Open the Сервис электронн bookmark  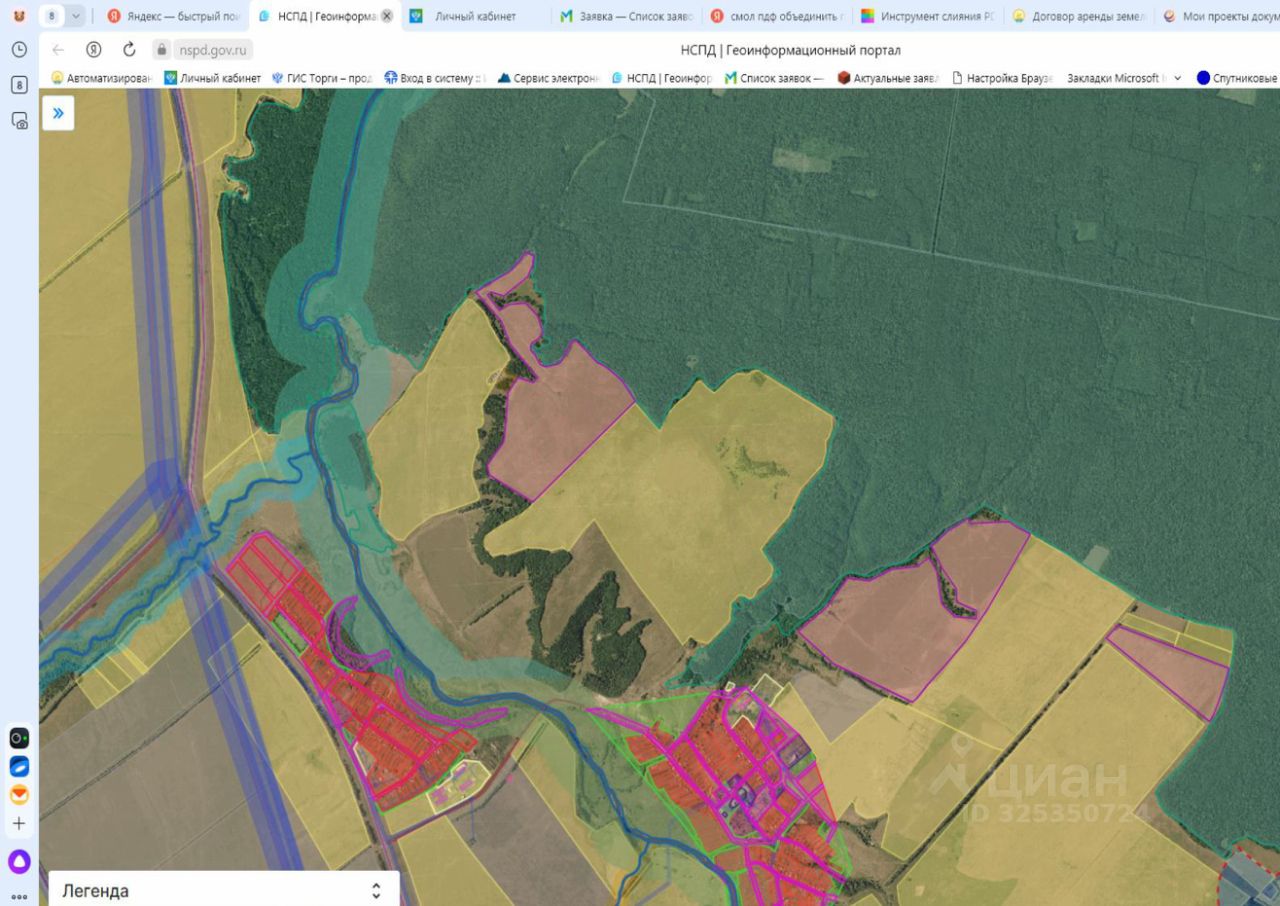(x=549, y=78)
